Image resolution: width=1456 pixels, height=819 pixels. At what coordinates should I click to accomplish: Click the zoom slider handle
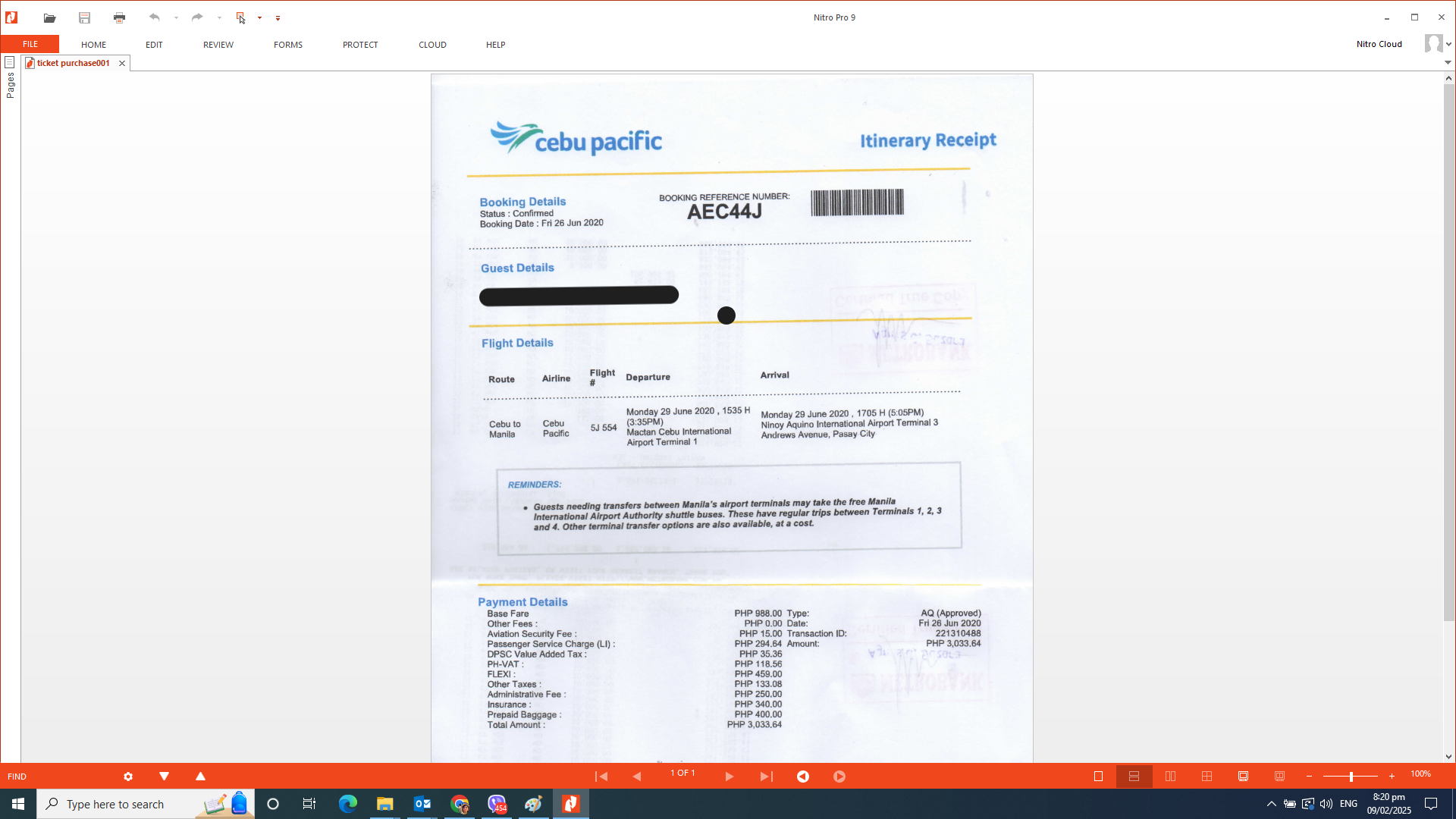coord(1351,776)
